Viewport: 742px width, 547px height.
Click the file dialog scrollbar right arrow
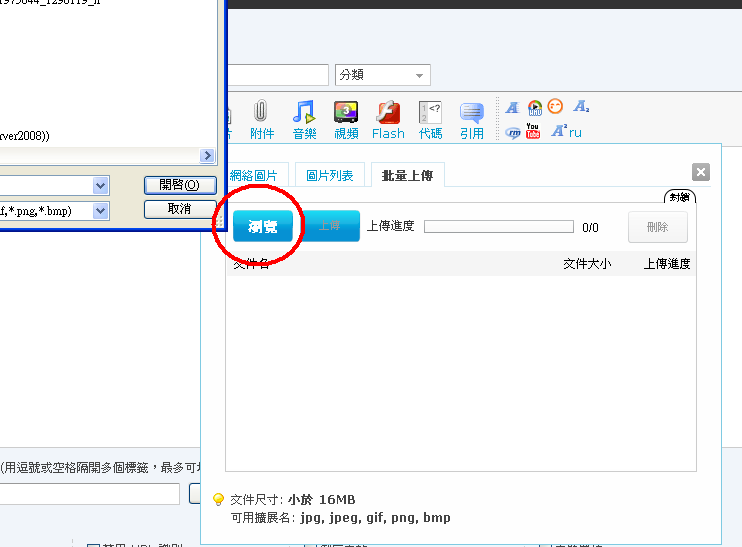207,156
